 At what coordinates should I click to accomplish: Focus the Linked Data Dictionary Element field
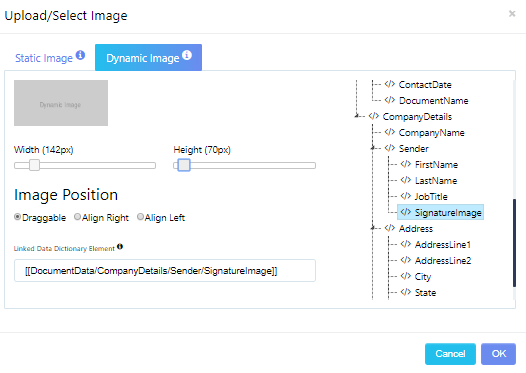pyautogui.click(x=165, y=271)
